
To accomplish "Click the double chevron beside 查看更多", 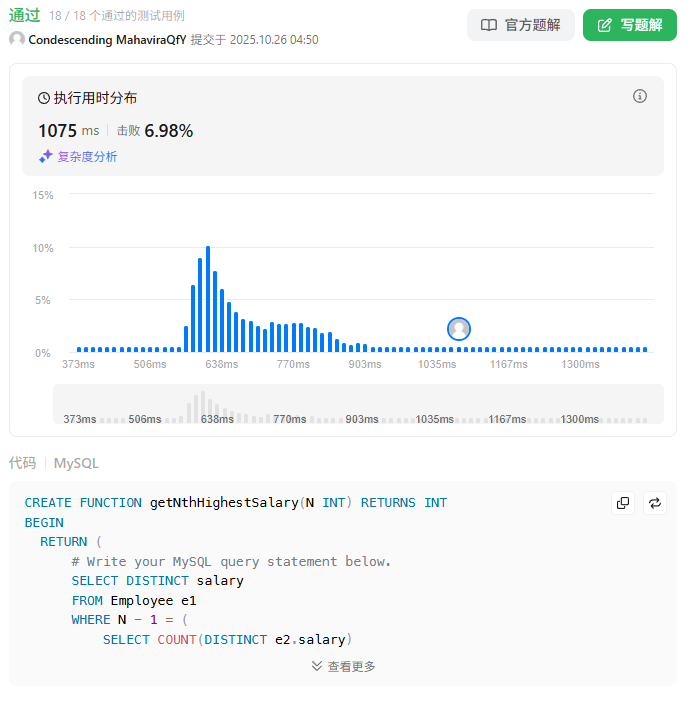I will (317, 666).
